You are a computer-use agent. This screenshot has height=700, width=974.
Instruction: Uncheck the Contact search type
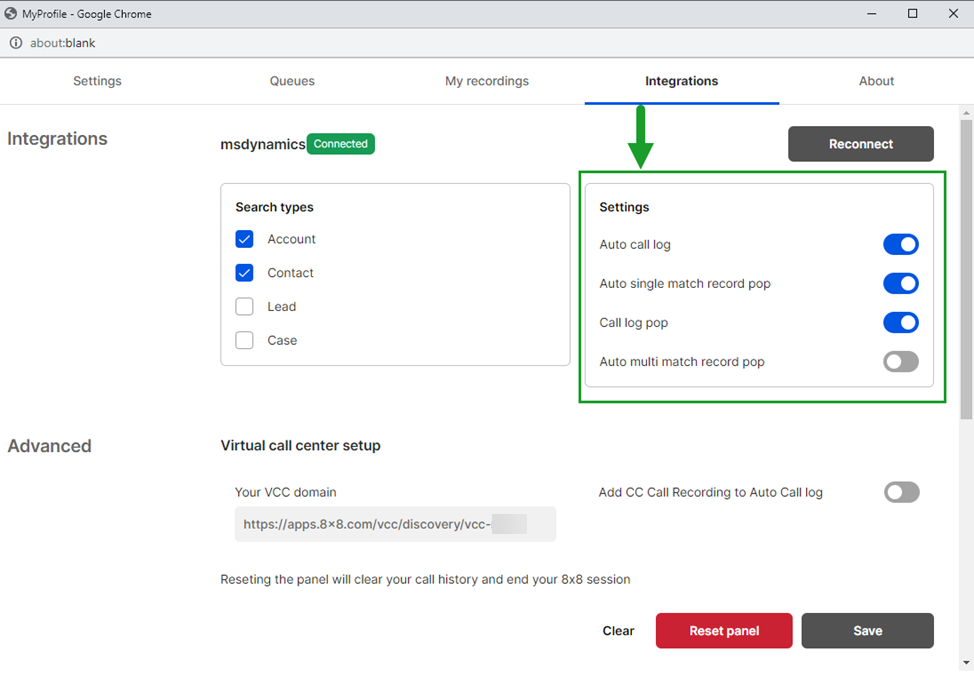(244, 273)
